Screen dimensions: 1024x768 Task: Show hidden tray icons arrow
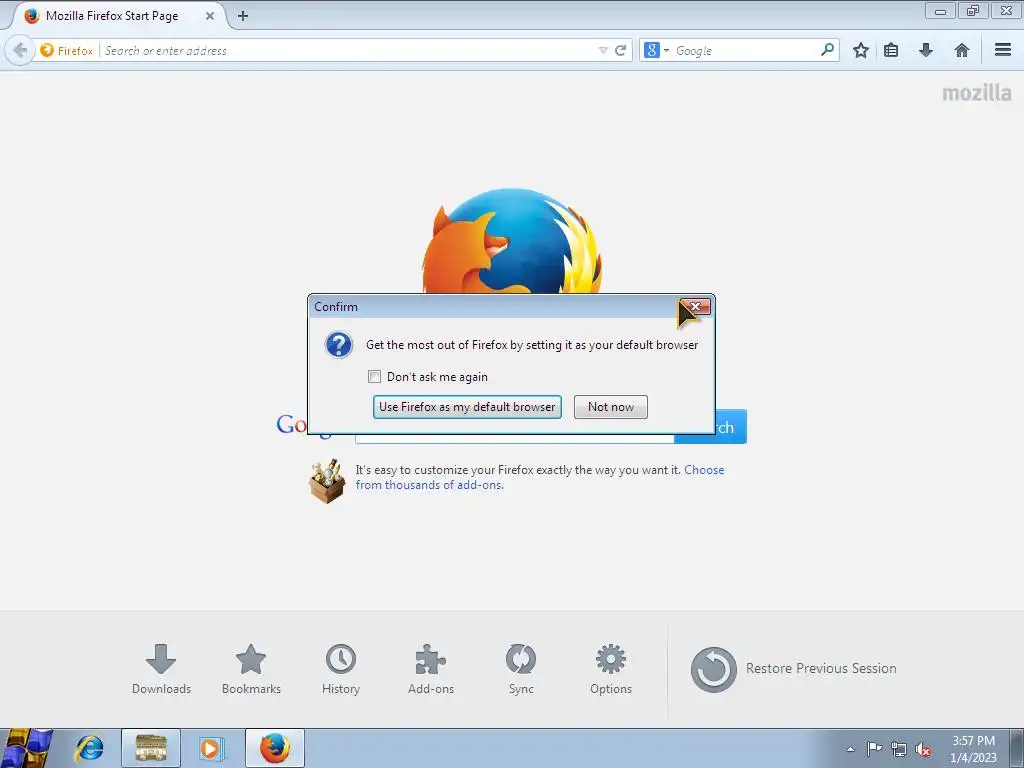pyautogui.click(x=850, y=750)
